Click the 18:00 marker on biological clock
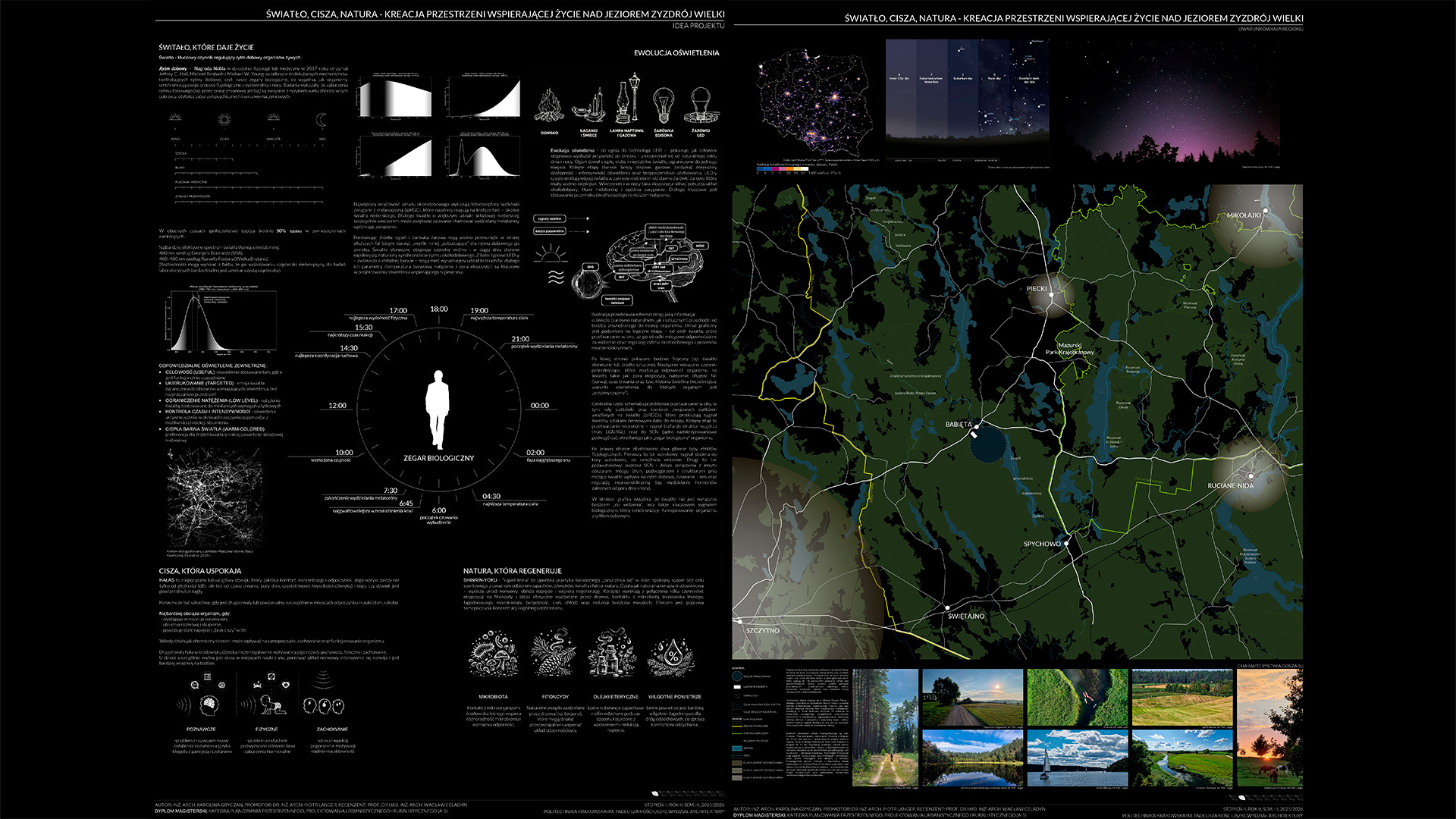This screenshot has height=819, width=1456. pos(438,309)
